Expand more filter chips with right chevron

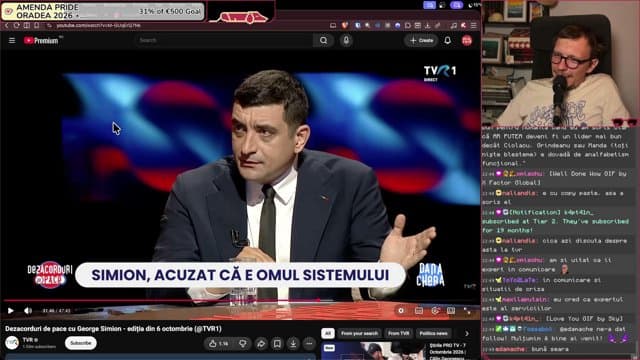tap(467, 333)
